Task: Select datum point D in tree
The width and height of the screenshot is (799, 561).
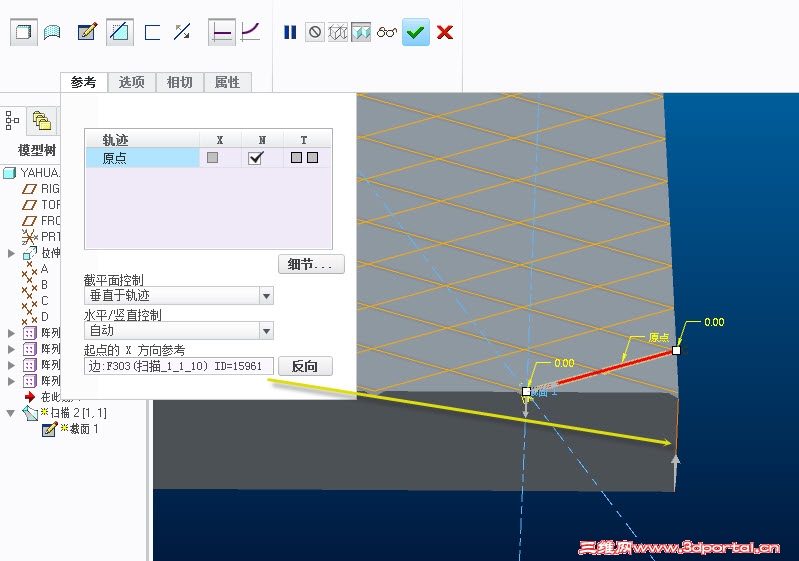Action: click(x=36, y=317)
